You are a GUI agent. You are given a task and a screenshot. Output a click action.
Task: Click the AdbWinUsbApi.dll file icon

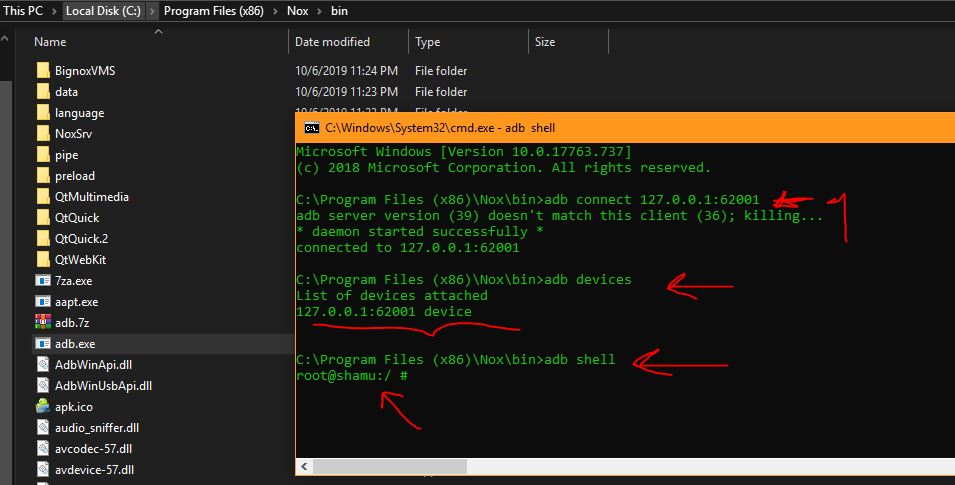43,386
